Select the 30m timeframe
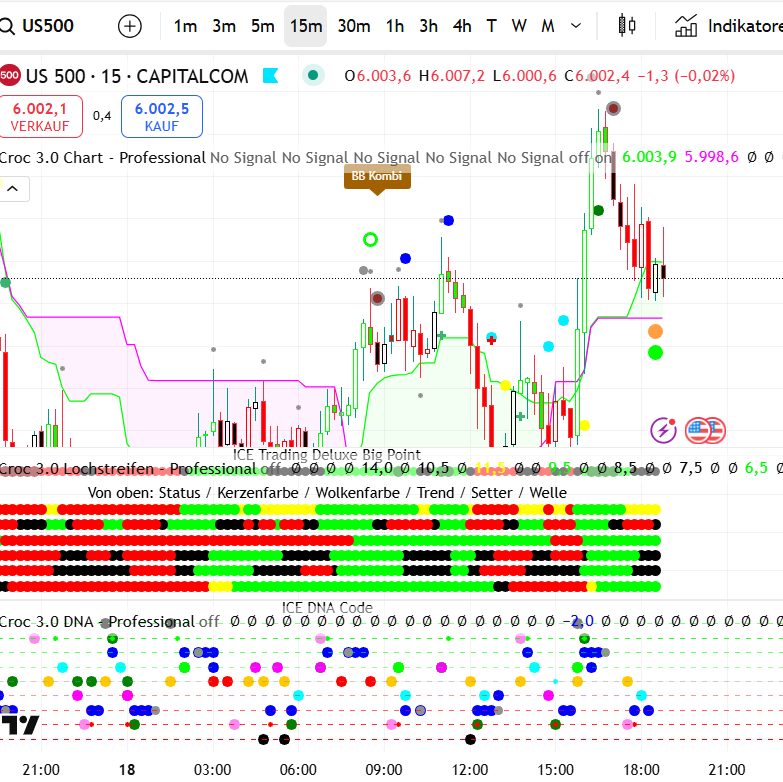Screen dimensions: 783x782 [353, 26]
